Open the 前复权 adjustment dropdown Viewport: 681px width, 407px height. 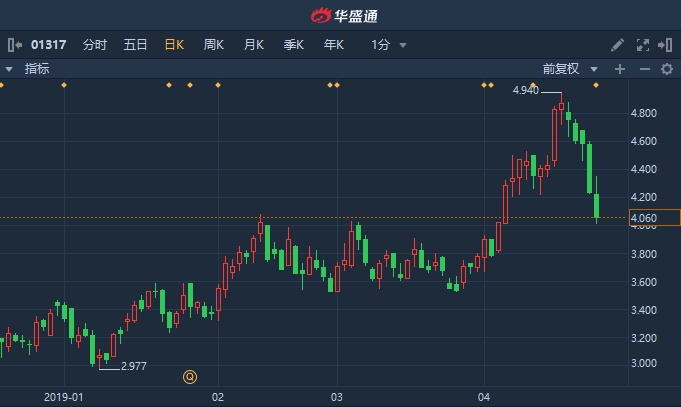570,69
